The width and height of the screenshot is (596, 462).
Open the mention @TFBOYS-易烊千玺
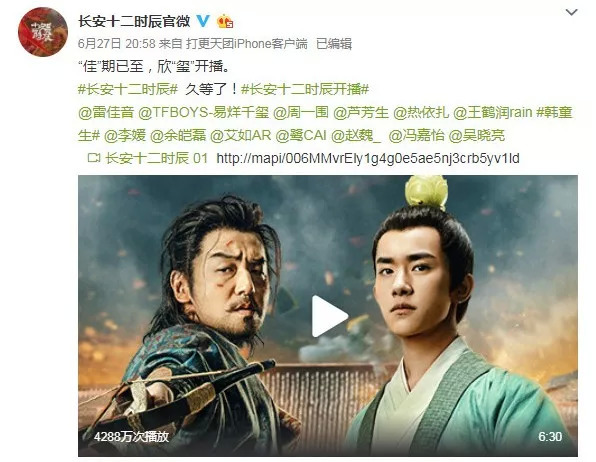(203, 112)
